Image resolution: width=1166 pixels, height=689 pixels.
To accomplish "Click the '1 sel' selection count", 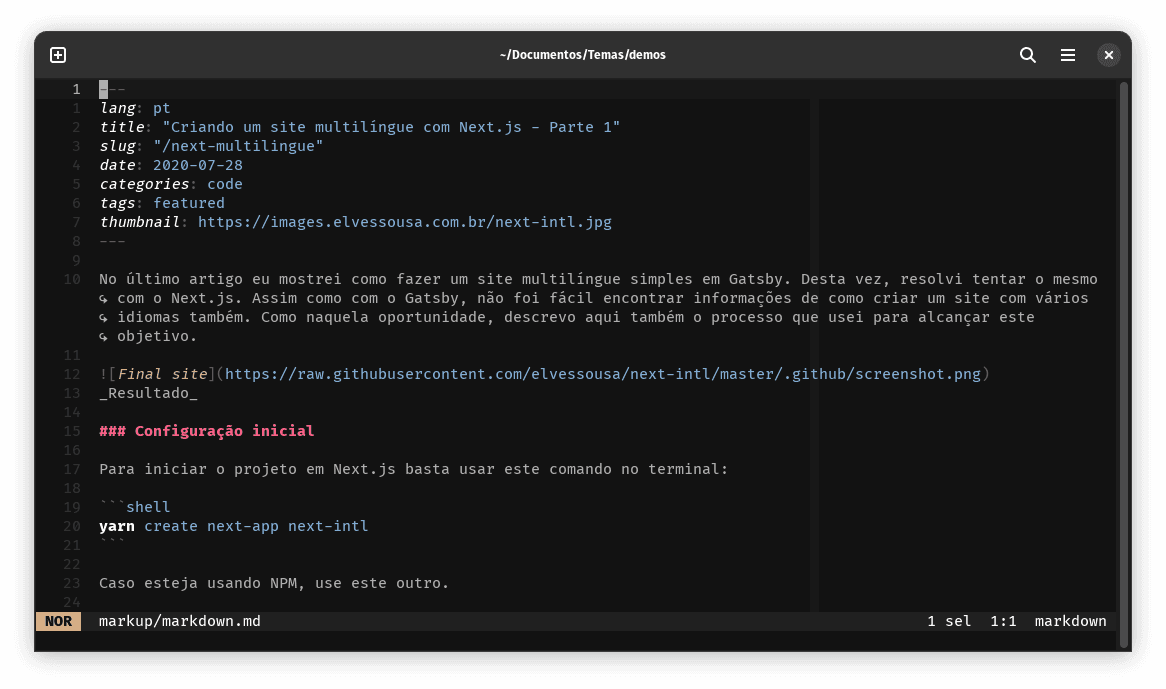I will coord(949,621).
